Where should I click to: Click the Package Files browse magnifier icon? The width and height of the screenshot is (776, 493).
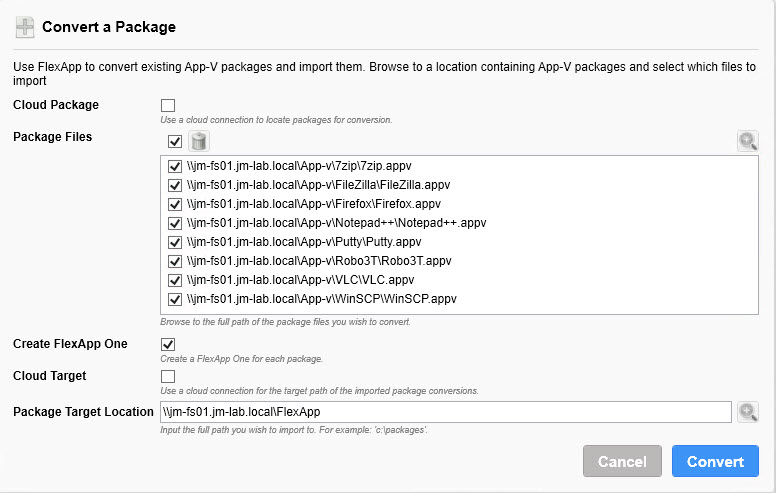coord(747,141)
